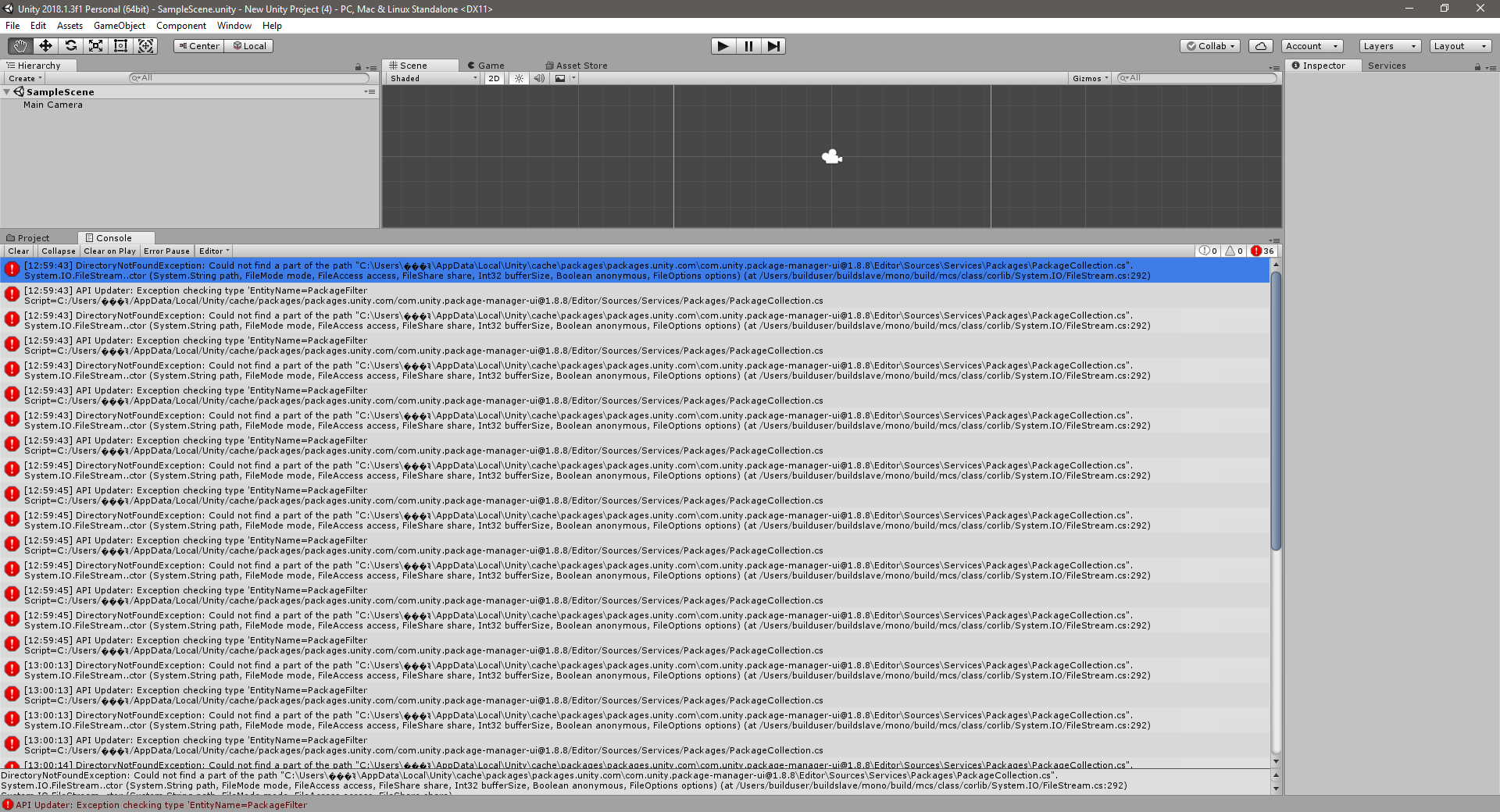Open the Layout dropdown
The image size is (1500, 812).
coord(1460,46)
